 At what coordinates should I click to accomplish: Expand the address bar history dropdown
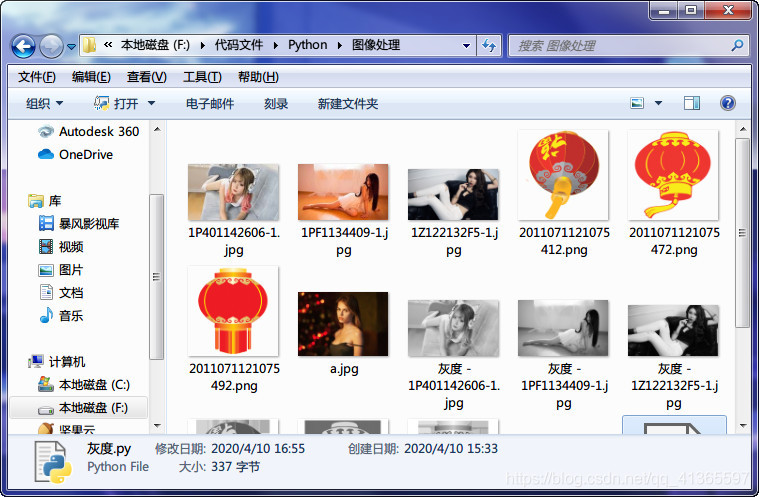pyautogui.click(x=466, y=46)
